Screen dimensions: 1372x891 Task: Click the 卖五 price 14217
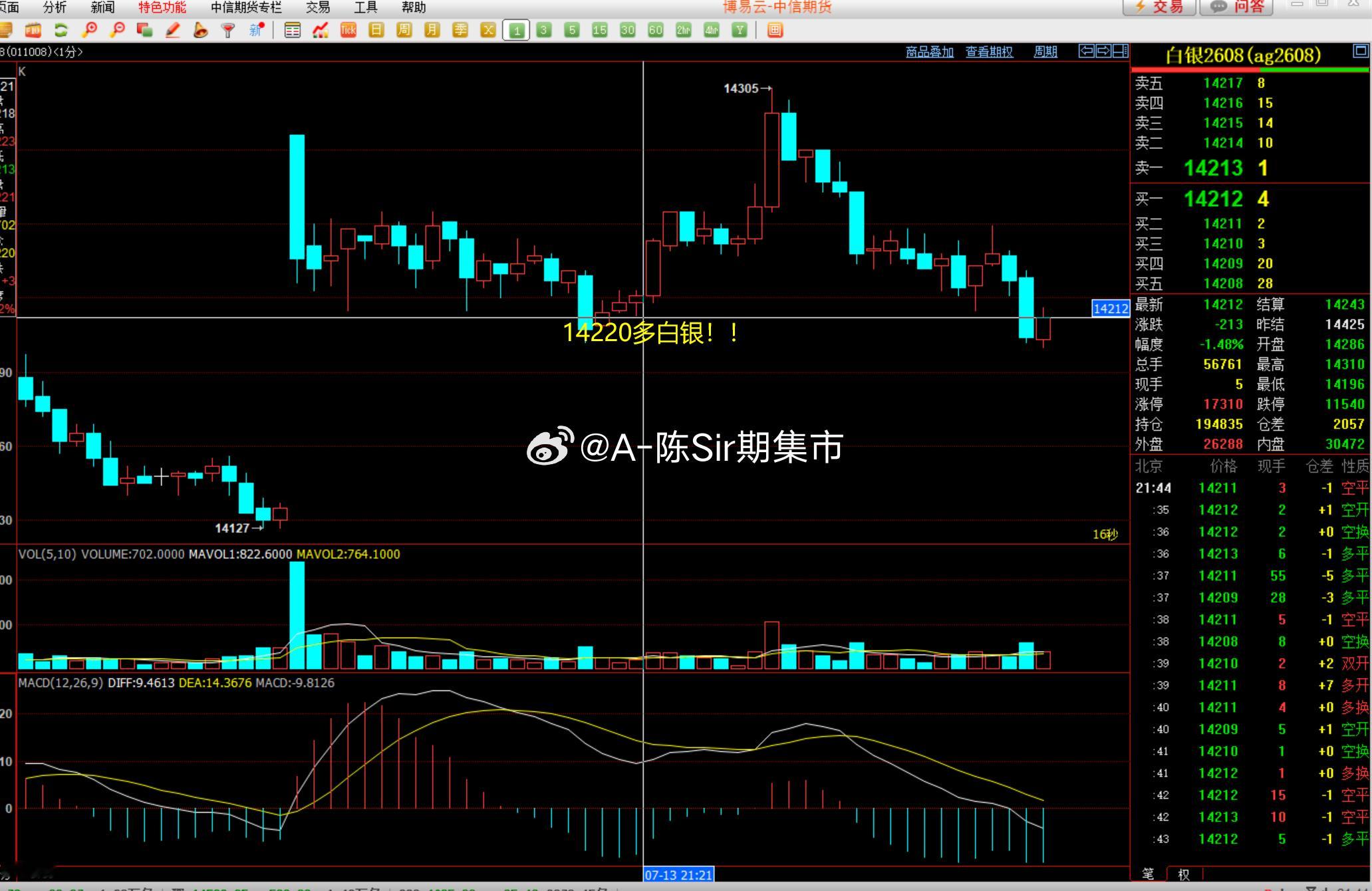click(1223, 83)
